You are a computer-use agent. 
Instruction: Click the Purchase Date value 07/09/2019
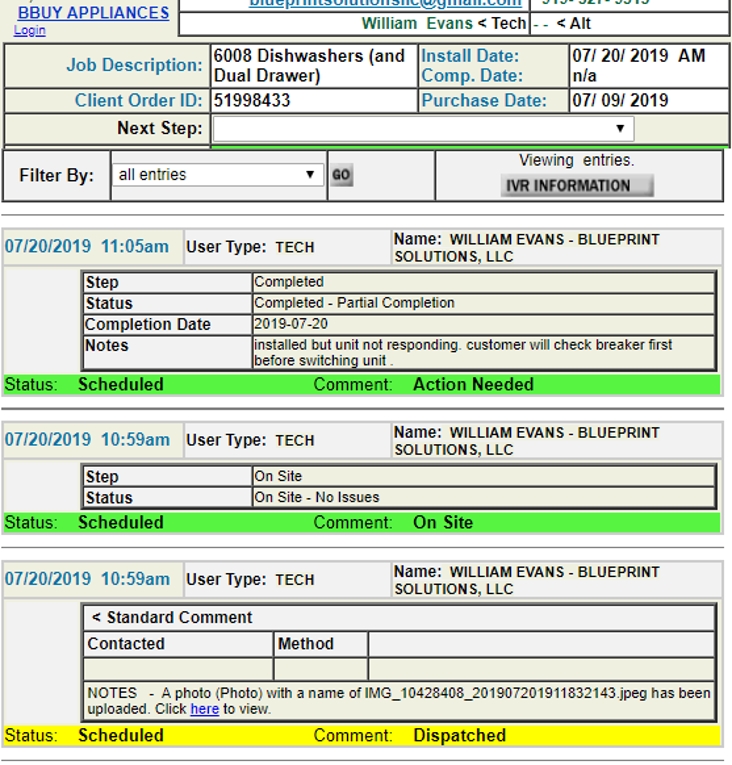click(x=619, y=101)
